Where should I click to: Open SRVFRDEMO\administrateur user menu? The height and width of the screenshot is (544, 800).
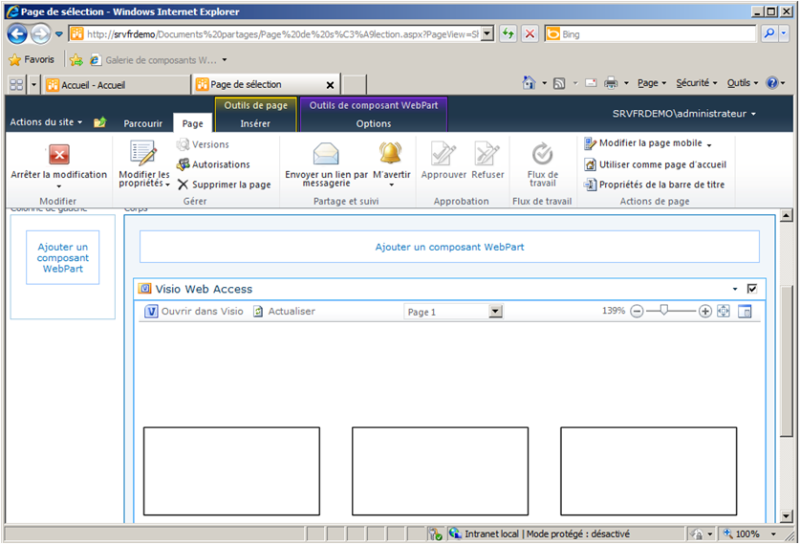[x=684, y=114]
